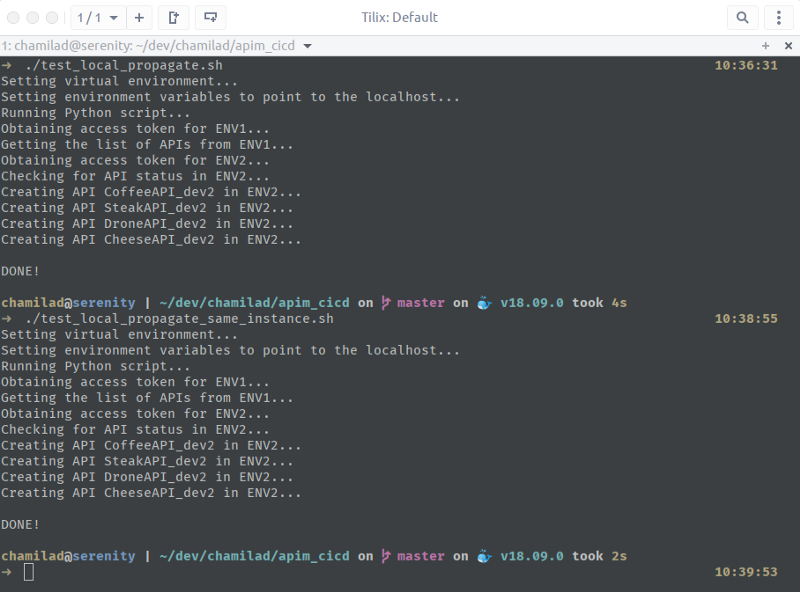Viewport: 800px width, 592px height.
Task: Click the timestamp 10:39:53
Action: pyautogui.click(x=746, y=572)
